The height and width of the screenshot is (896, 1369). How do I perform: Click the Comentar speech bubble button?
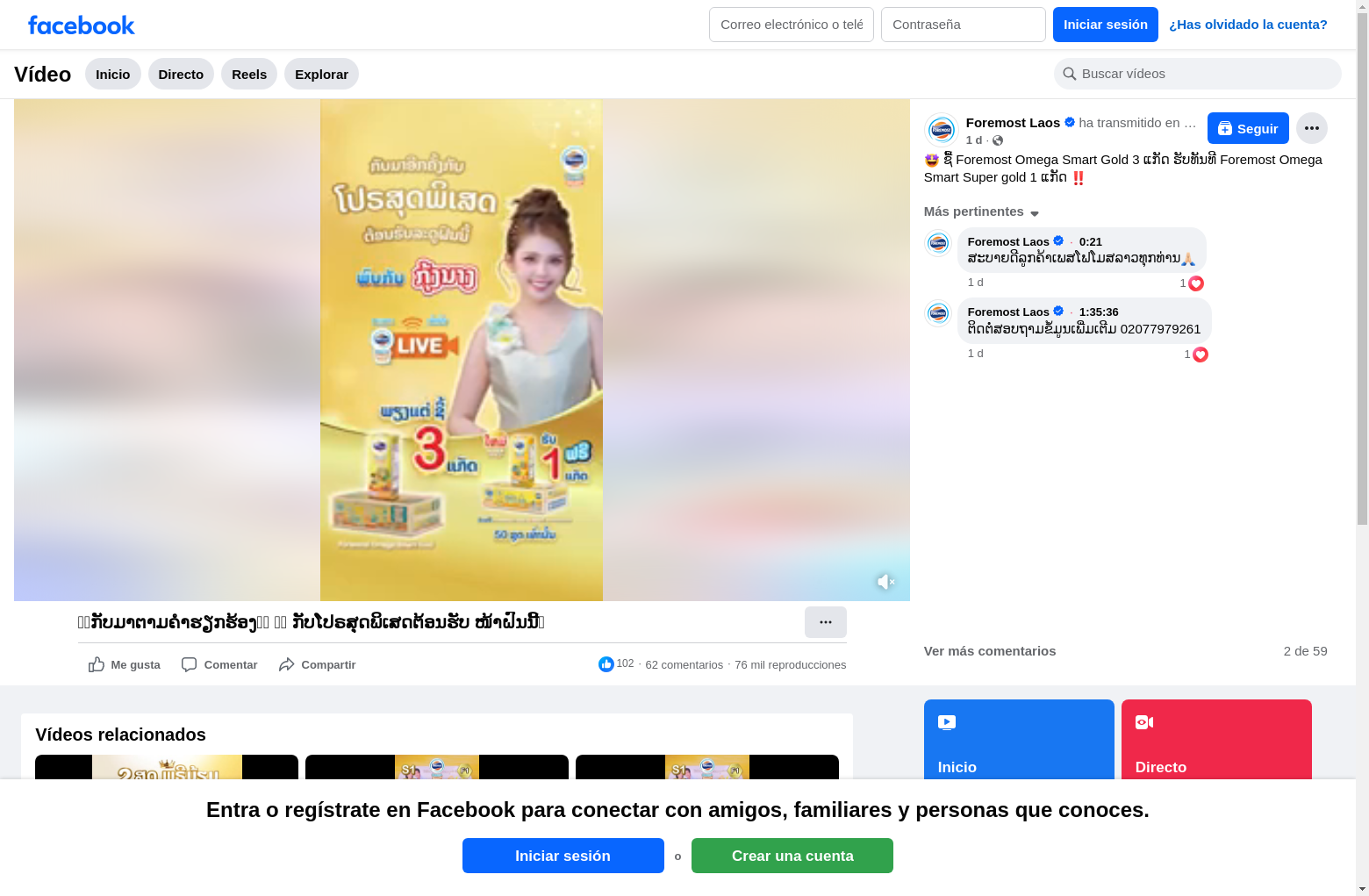click(x=219, y=664)
